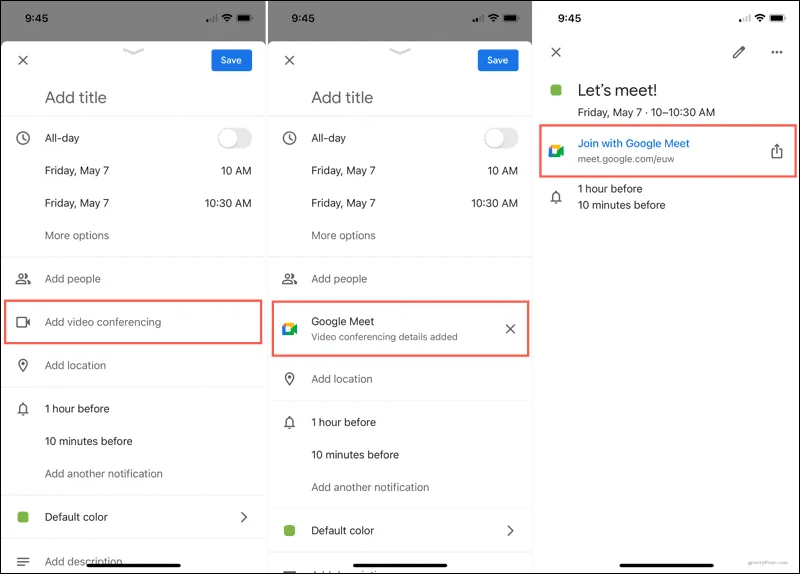Select the 10:30 AM end time, middle screen
Viewport: 800px width, 574px height.
pyautogui.click(x=494, y=203)
